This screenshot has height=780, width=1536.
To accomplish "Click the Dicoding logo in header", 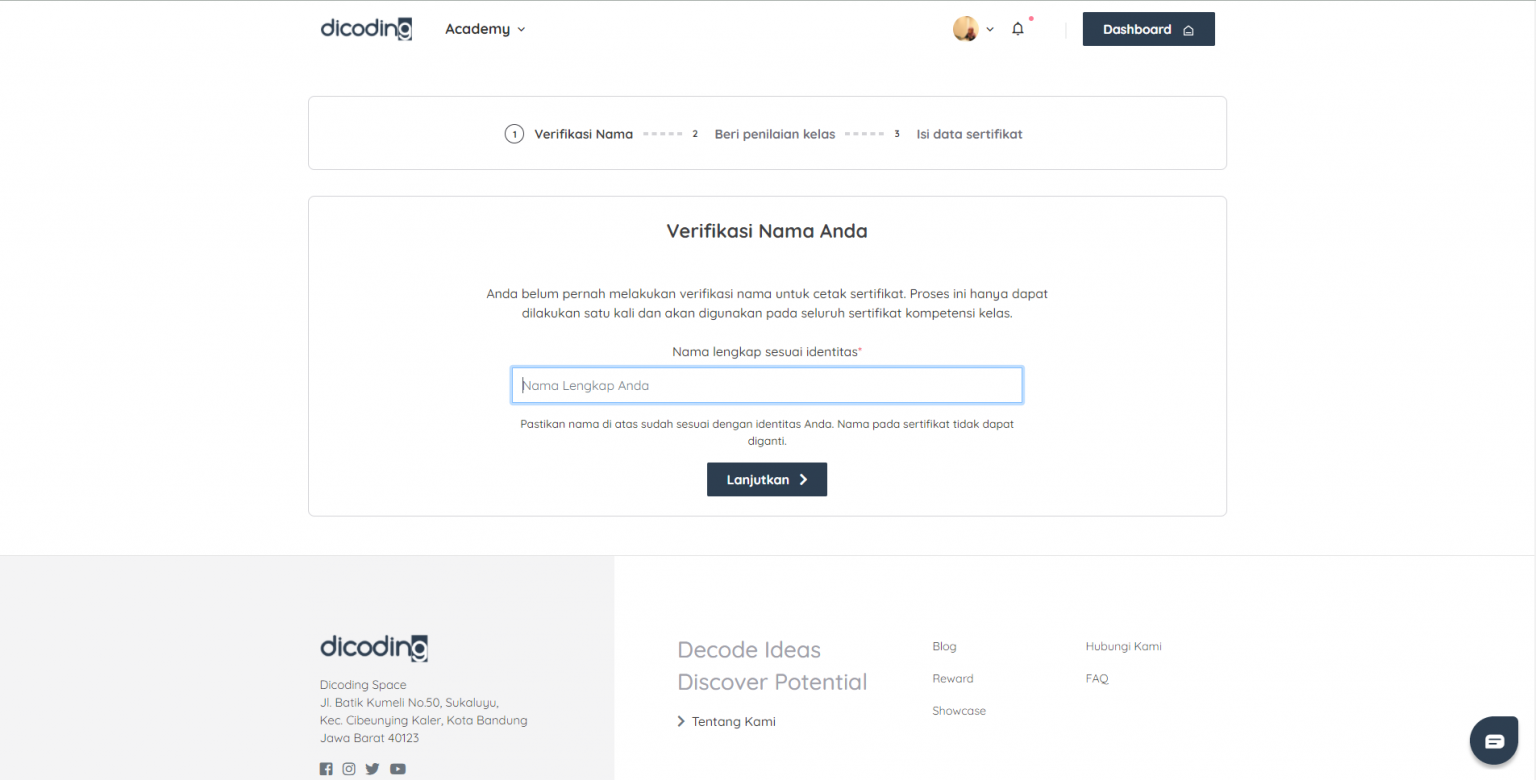I will pos(366,29).
